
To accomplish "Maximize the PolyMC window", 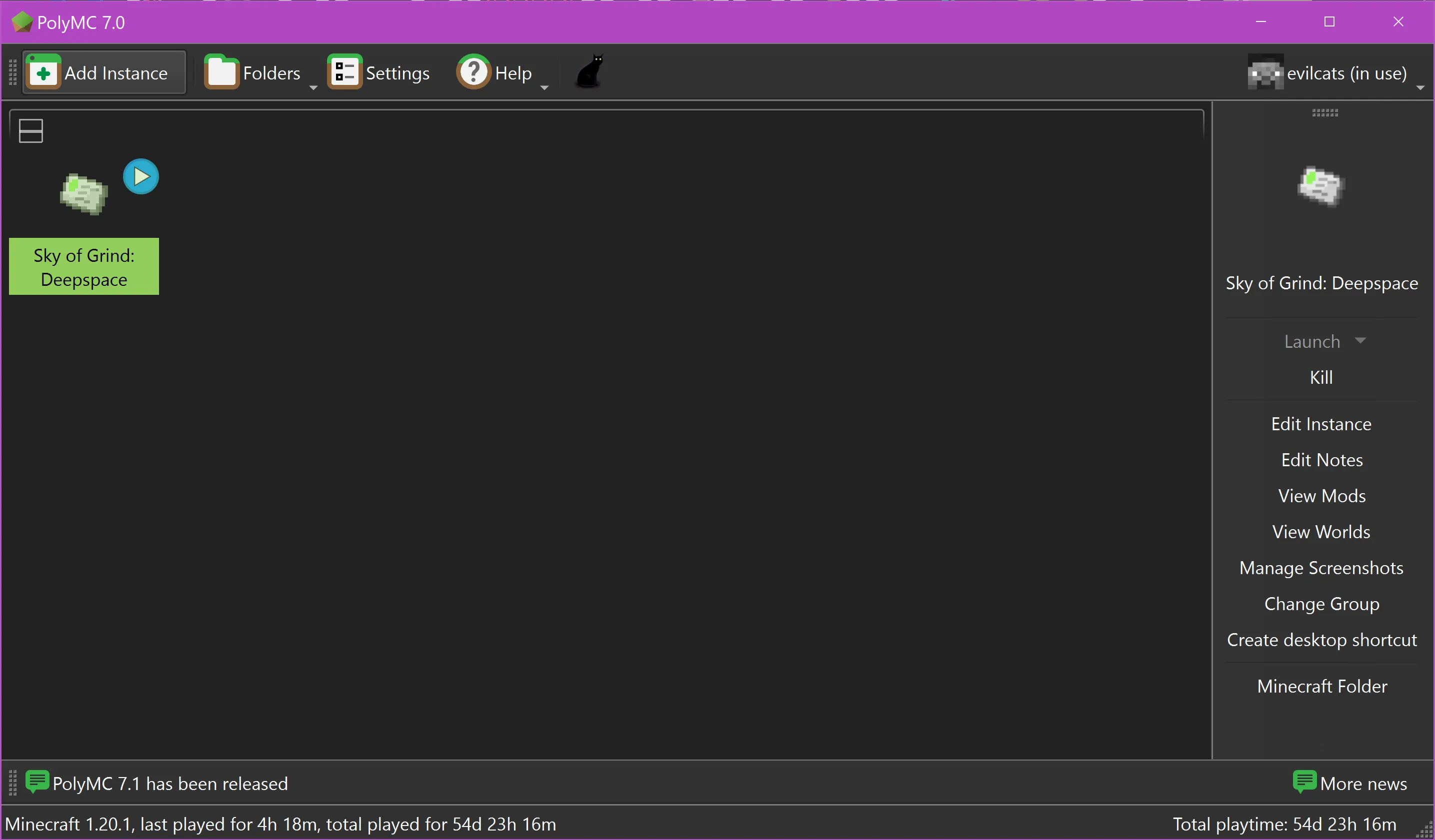I will pyautogui.click(x=1329, y=21).
